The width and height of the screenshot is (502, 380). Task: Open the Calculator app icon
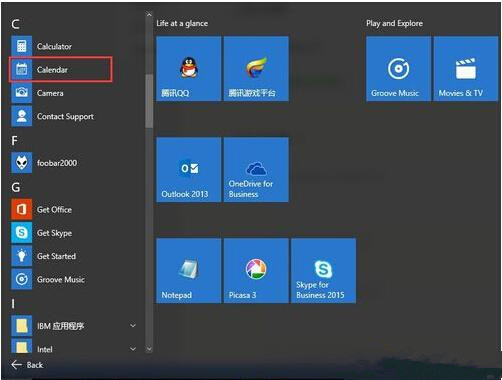click(x=22, y=46)
